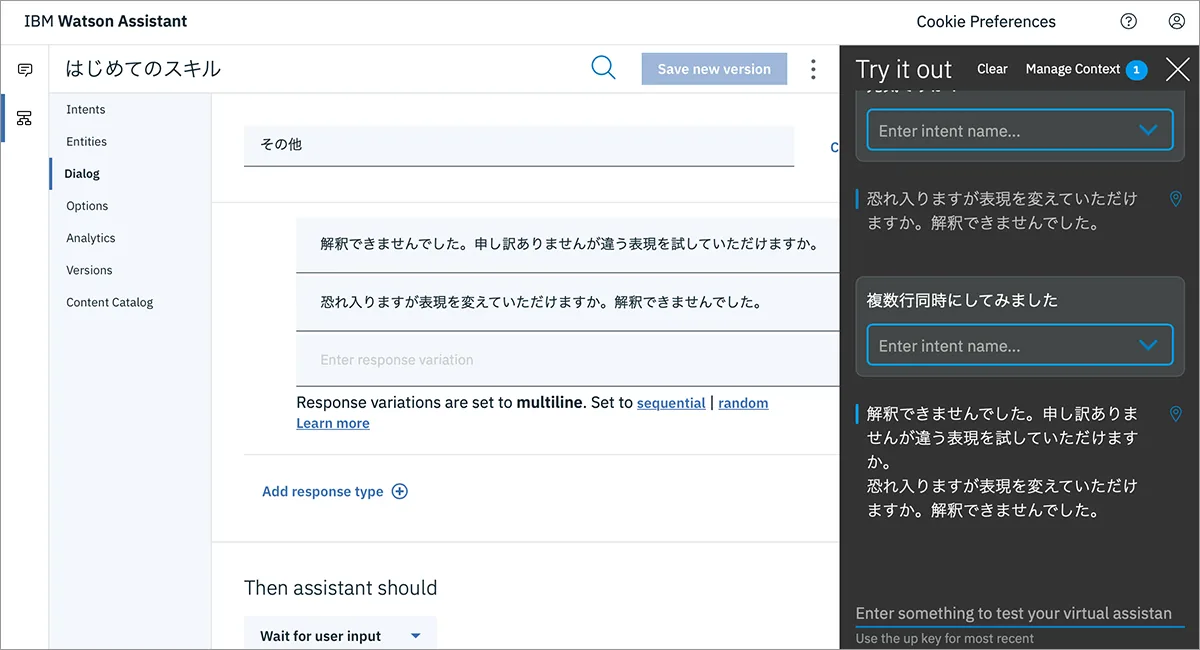Set response variations to random
Screen dimensions: 1200x650
point(743,403)
